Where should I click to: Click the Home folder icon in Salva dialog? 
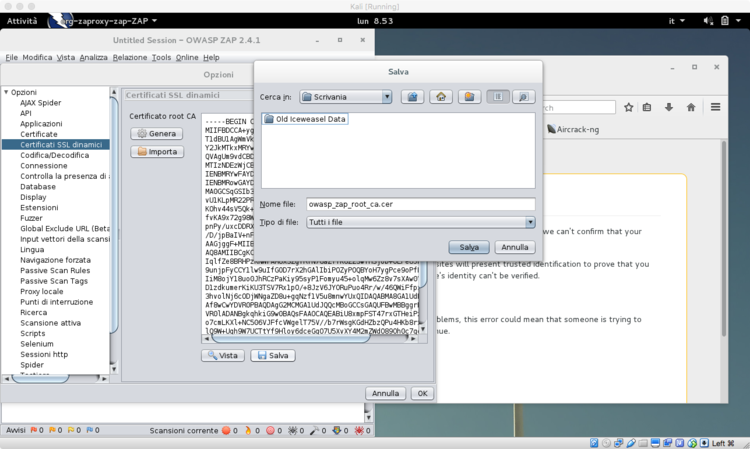[439, 97]
